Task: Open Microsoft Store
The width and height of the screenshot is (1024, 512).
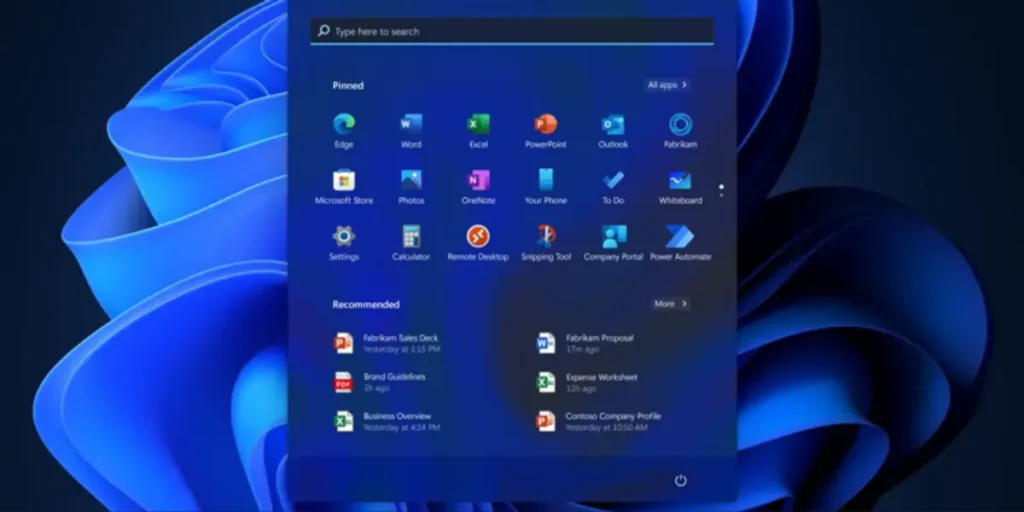Action: 344,187
